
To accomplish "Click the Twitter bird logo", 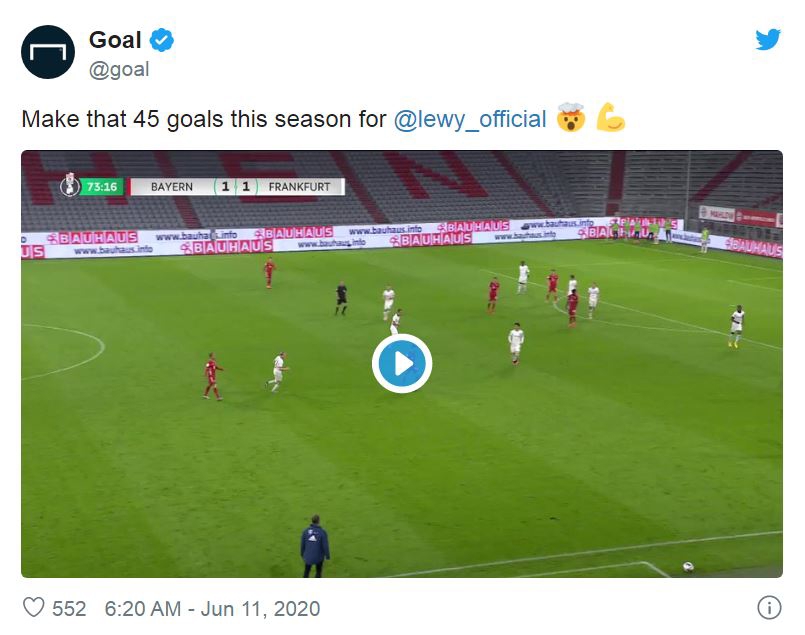I will point(768,39).
